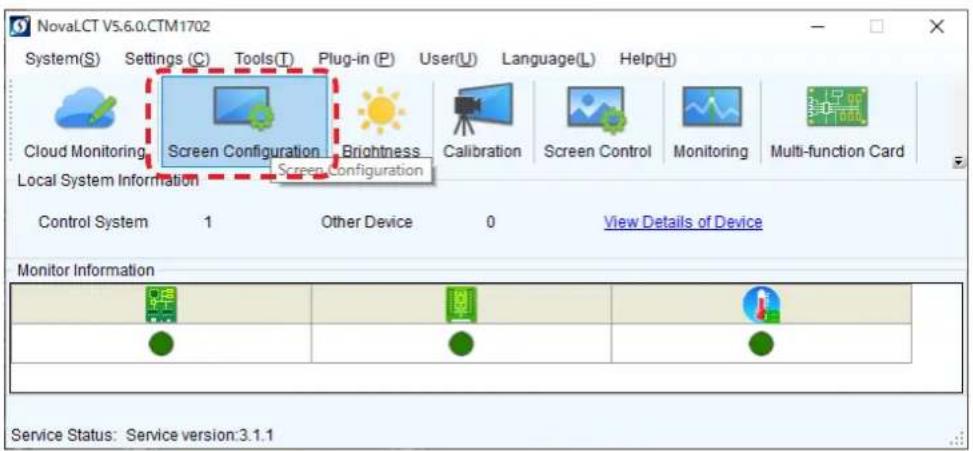The image size is (973, 451).
Task: Click the Service Status label
Action: [64, 435]
